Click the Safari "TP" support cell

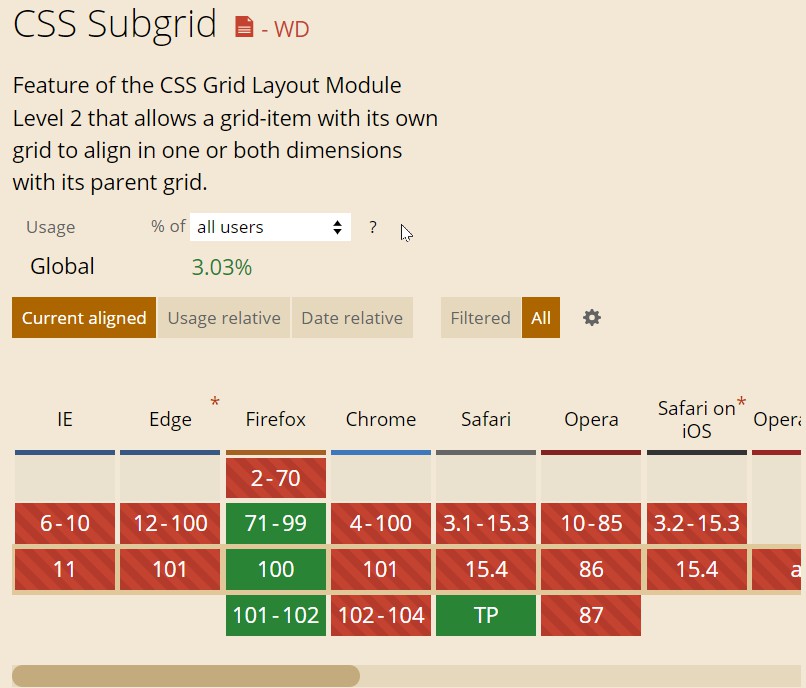click(x=485, y=616)
